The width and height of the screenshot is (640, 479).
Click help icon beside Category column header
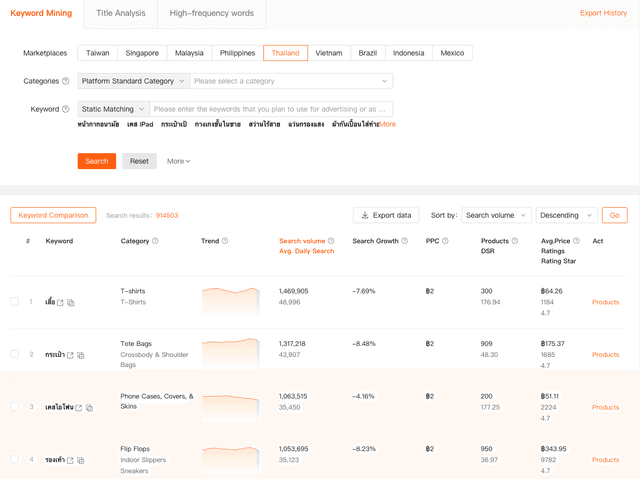(x=155, y=241)
